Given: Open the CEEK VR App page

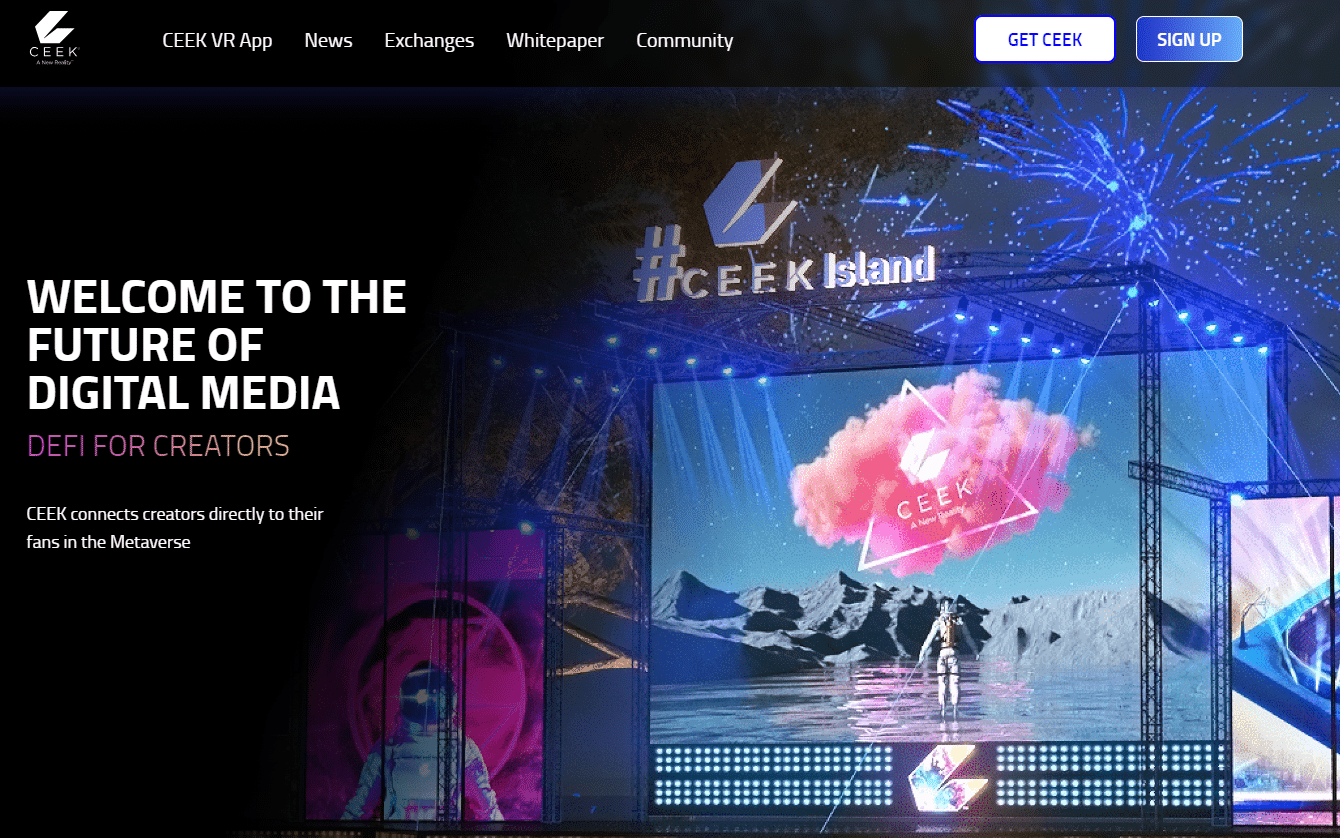Looking at the screenshot, I should pyautogui.click(x=217, y=41).
